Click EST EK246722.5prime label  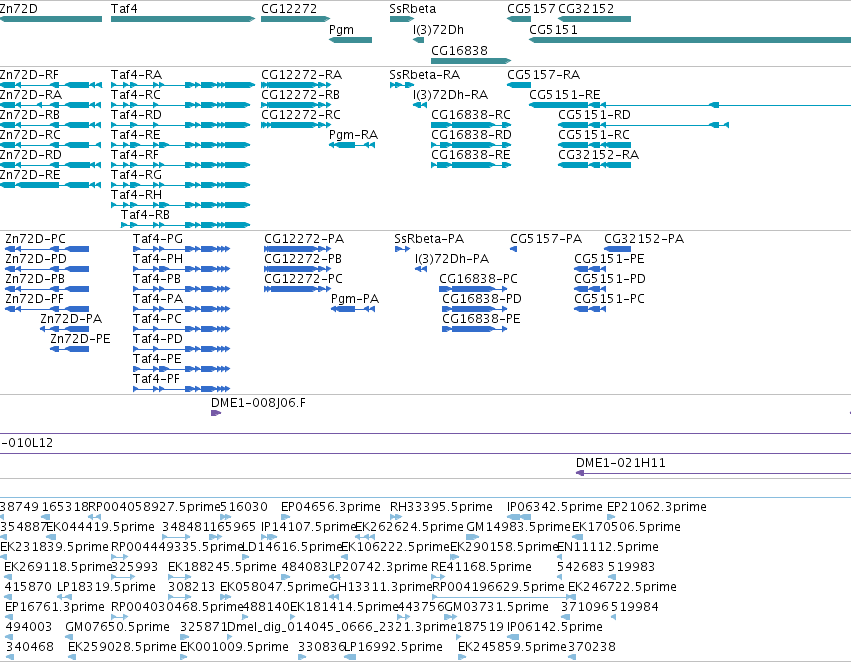622,587
